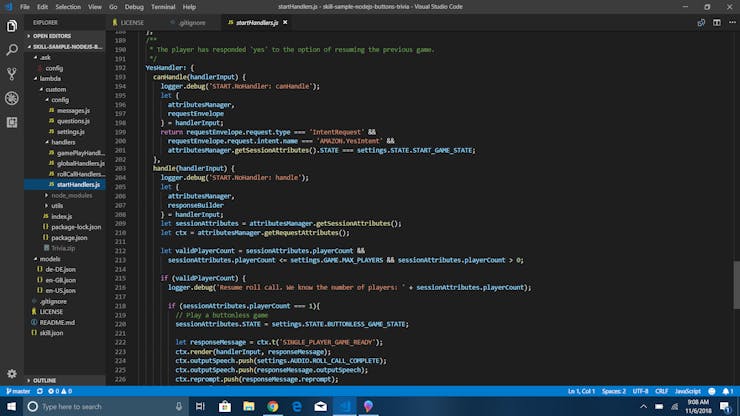Switch to the .gitignore tab
This screenshot has width=740, height=416.
192,22
